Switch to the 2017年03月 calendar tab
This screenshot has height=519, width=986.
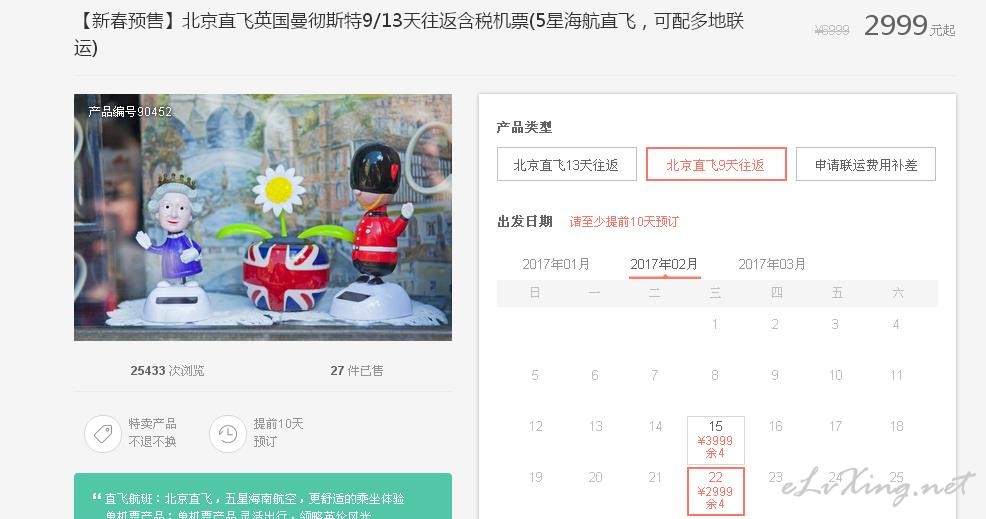(772, 264)
